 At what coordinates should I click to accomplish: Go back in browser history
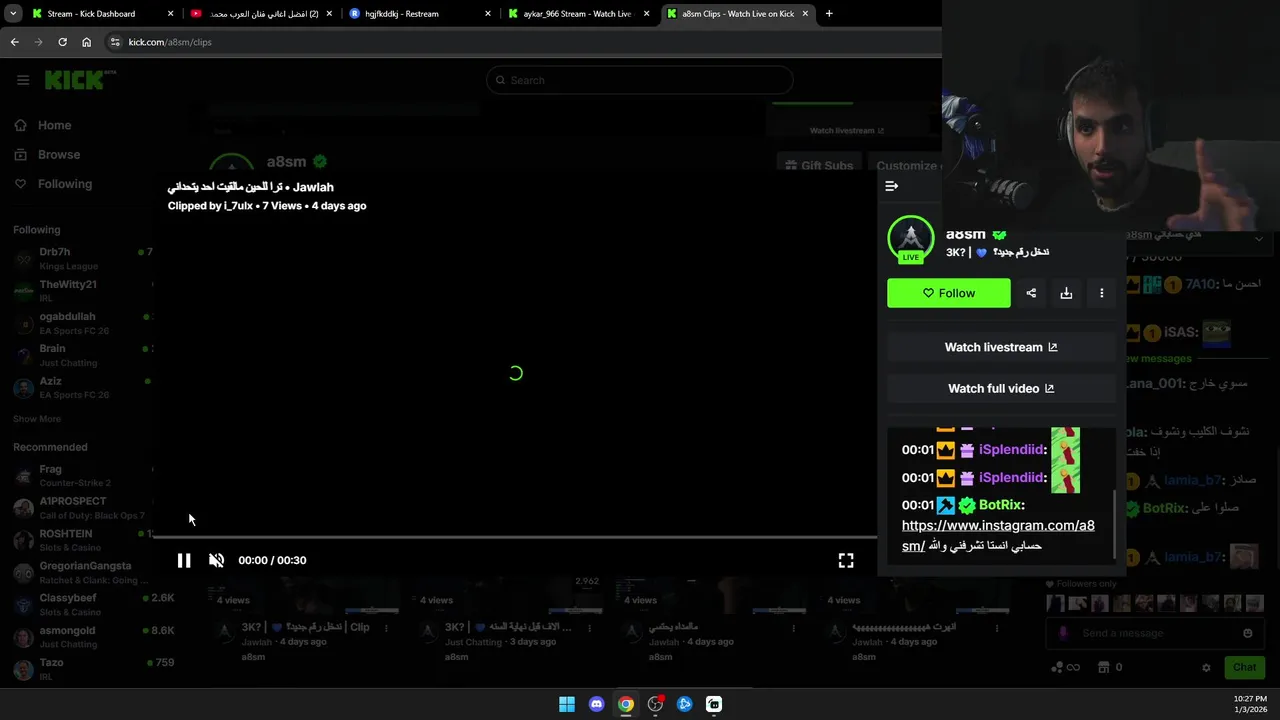[x=14, y=42]
